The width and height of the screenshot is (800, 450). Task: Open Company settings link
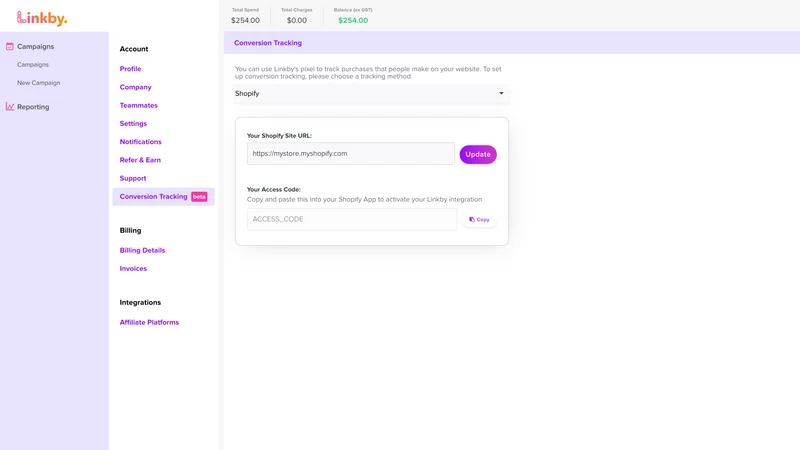pos(136,87)
